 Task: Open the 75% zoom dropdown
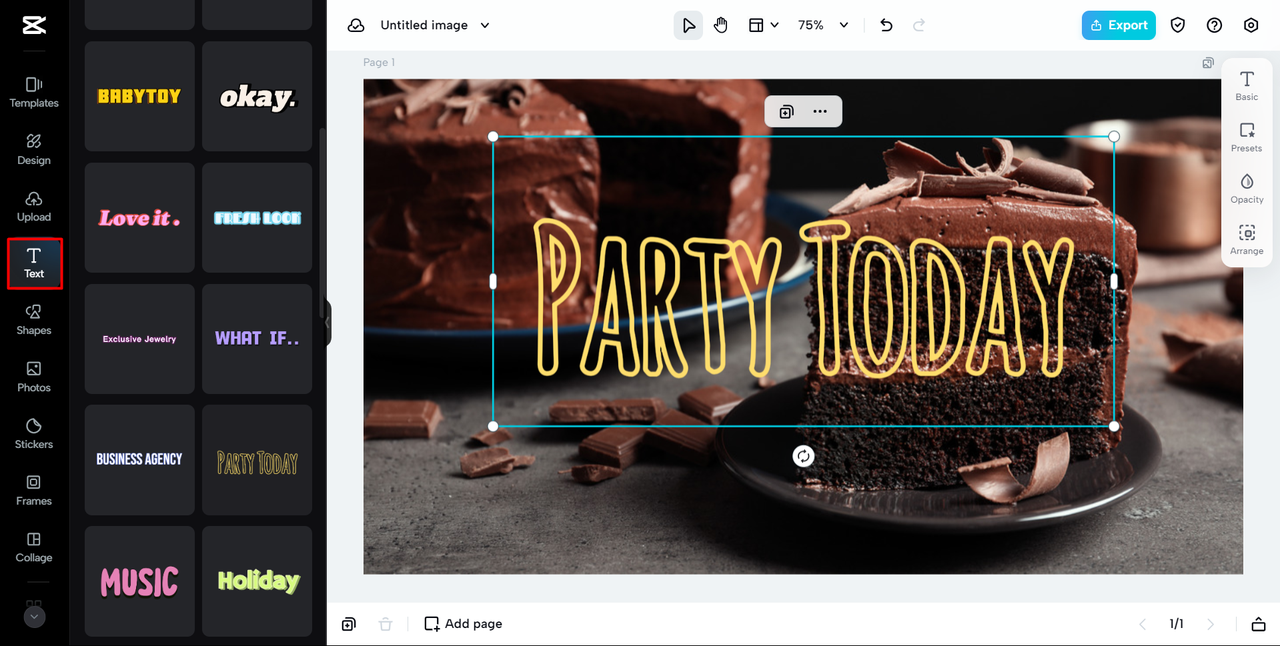click(x=822, y=25)
